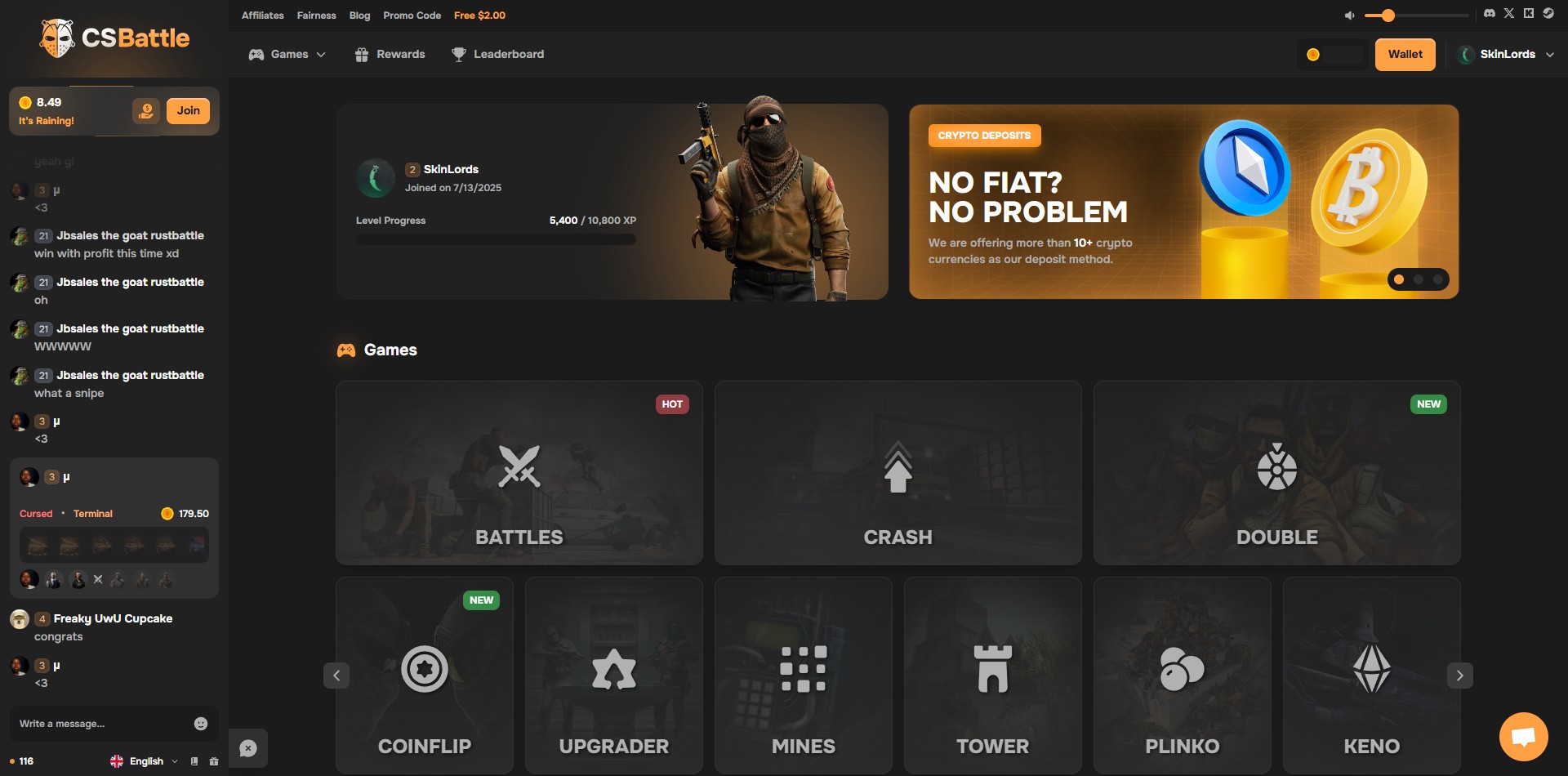The width and height of the screenshot is (1568, 776).
Task: Claim the Free $2.00 offer
Action: [479, 16]
